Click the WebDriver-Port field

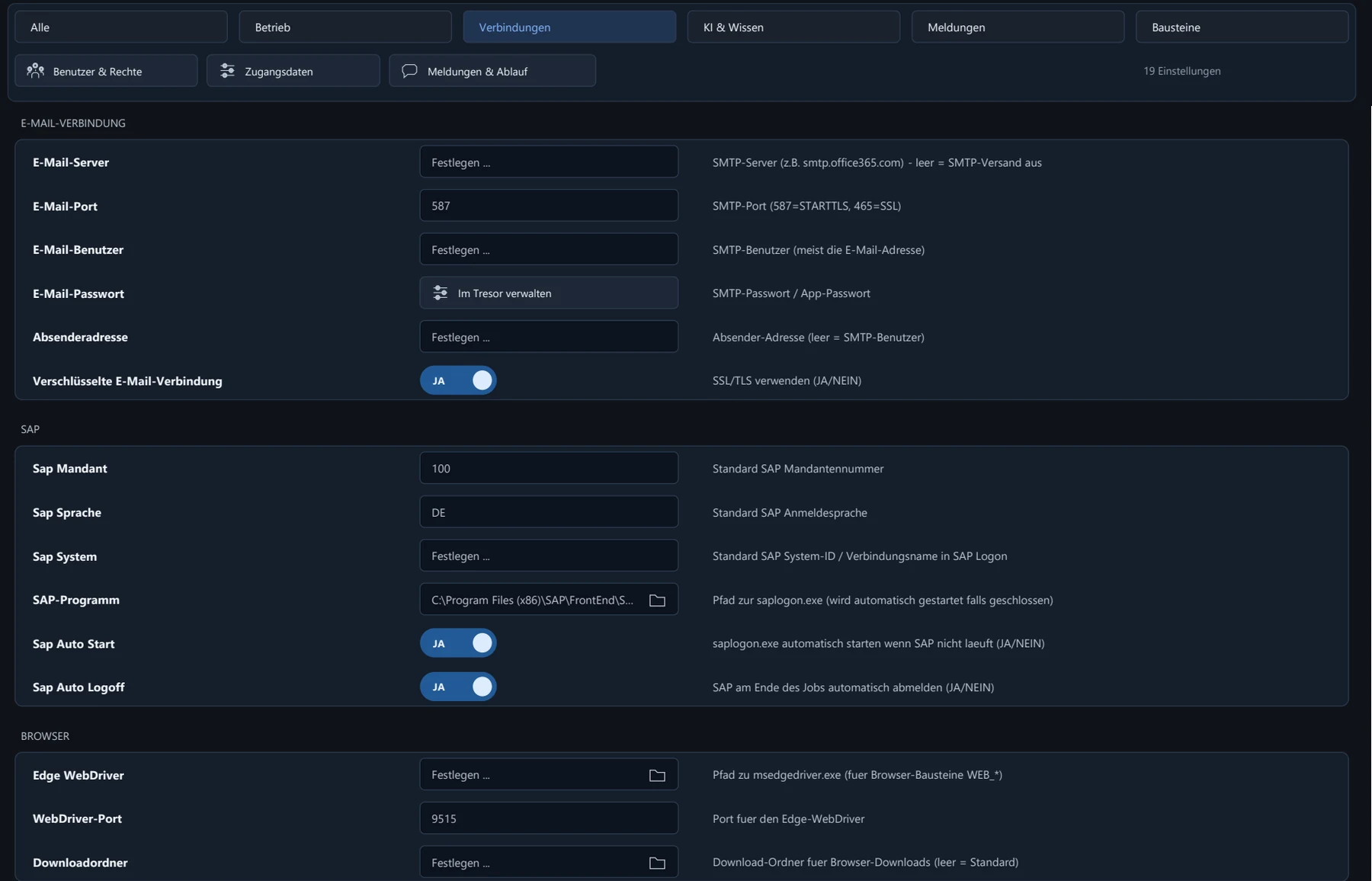coord(549,819)
